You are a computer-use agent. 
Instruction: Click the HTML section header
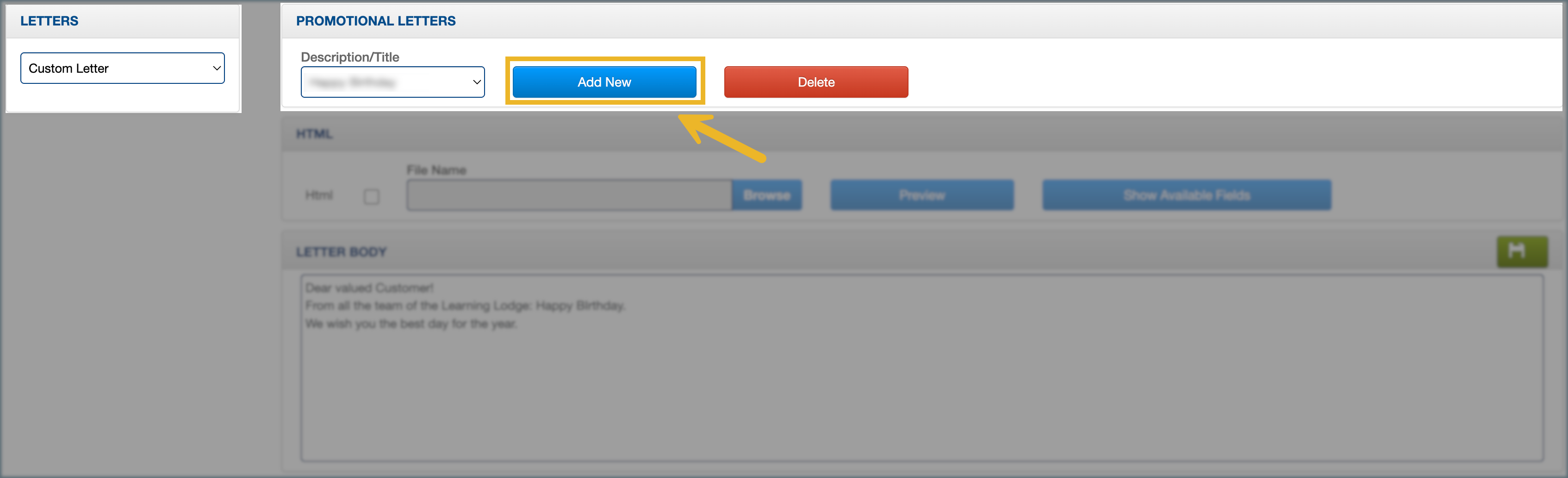click(314, 134)
